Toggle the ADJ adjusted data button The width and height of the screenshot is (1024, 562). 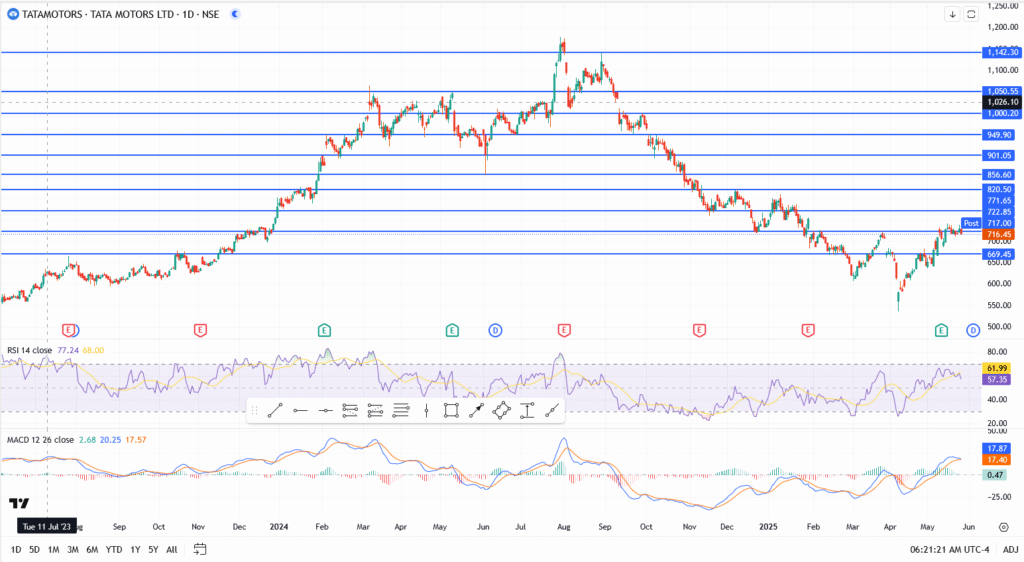tap(1010, 550)
